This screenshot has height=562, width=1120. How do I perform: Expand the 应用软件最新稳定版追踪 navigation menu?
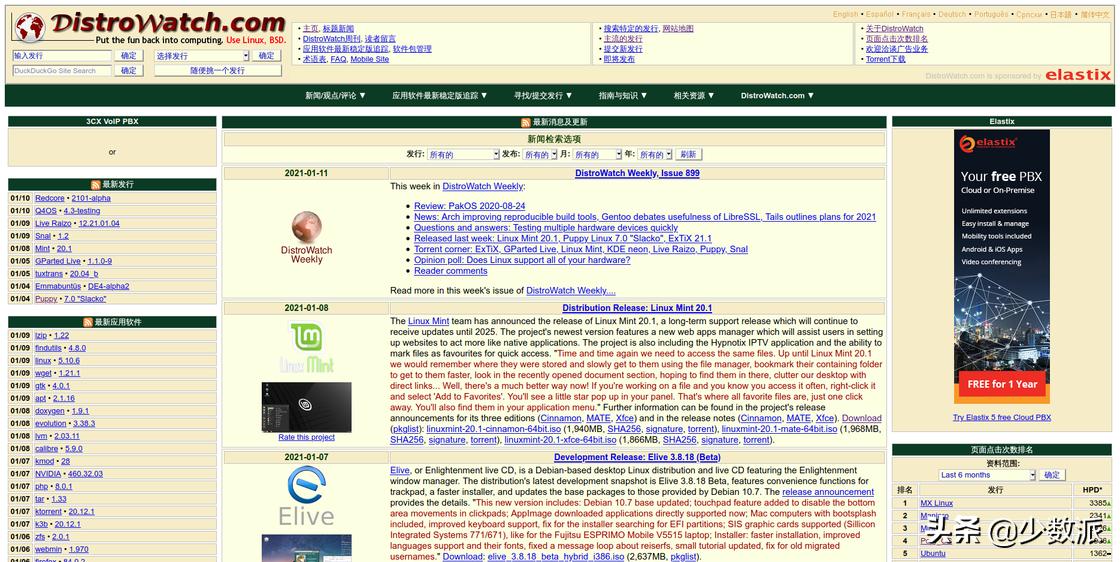[x=439, y=96]
